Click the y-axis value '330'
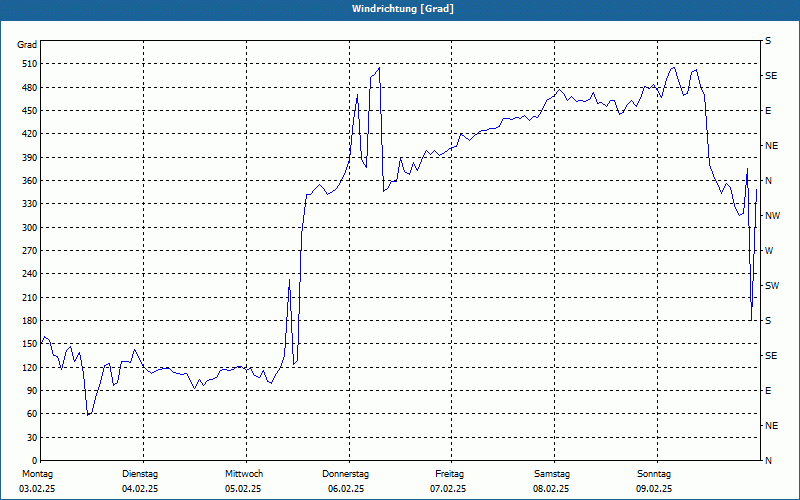Viewport: 800px width, 500px height. (x=30, y=204)
